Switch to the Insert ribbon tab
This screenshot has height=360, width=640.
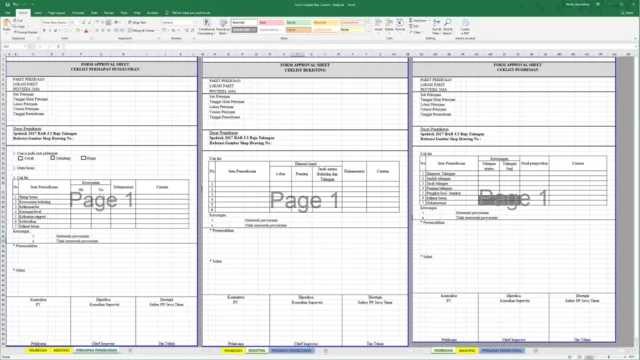tap(38, 13)
